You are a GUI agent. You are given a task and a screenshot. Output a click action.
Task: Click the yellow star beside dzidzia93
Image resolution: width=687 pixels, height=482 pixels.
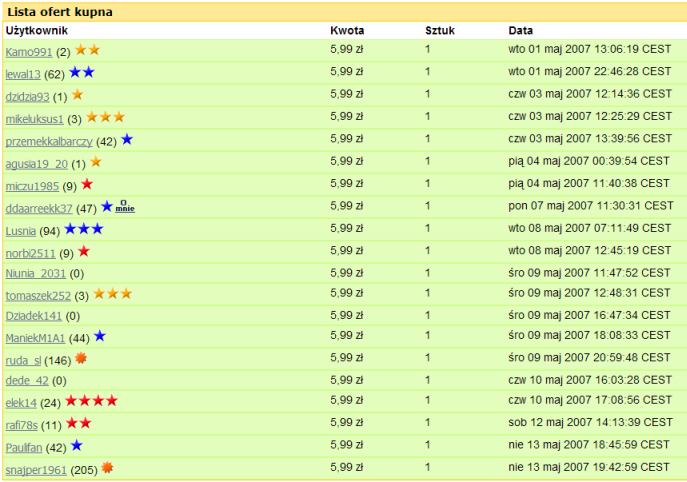(78, 95)
